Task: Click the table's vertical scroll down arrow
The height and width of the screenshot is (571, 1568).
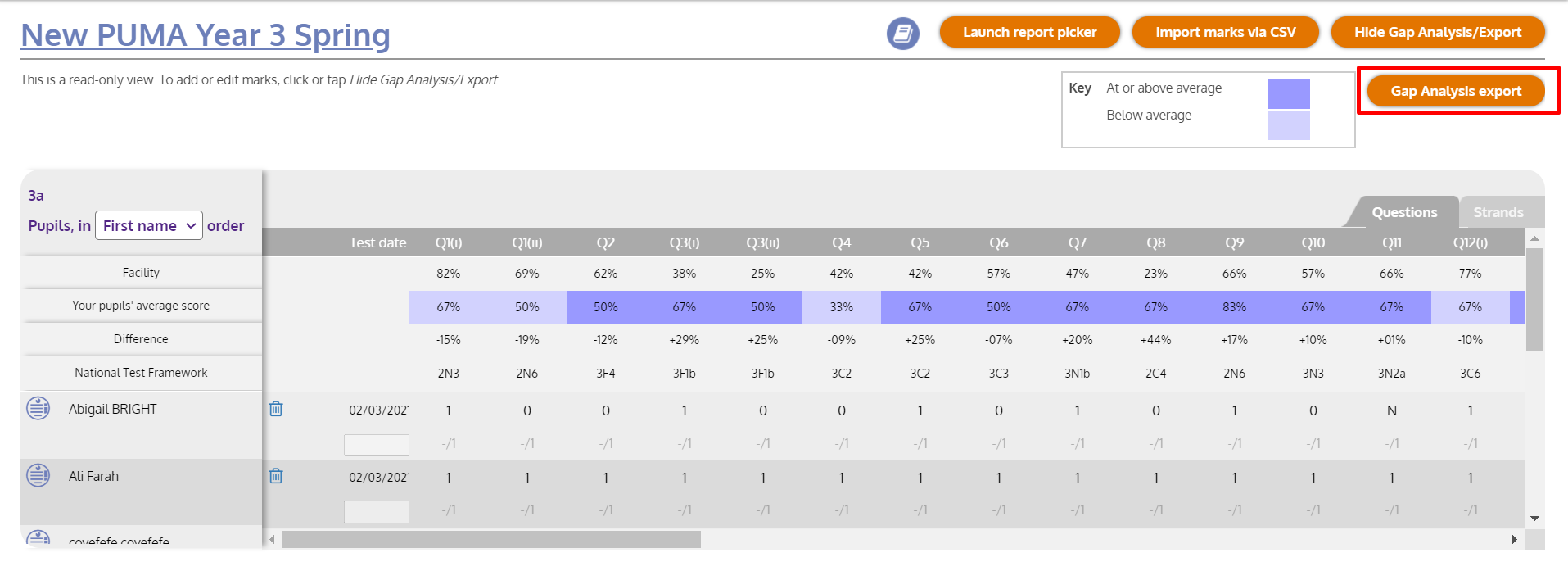Action: tap(1534, 519)
